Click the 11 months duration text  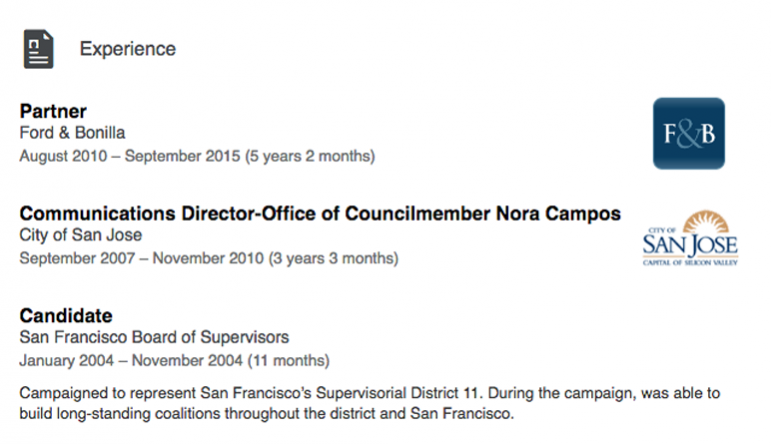point(288,361)
